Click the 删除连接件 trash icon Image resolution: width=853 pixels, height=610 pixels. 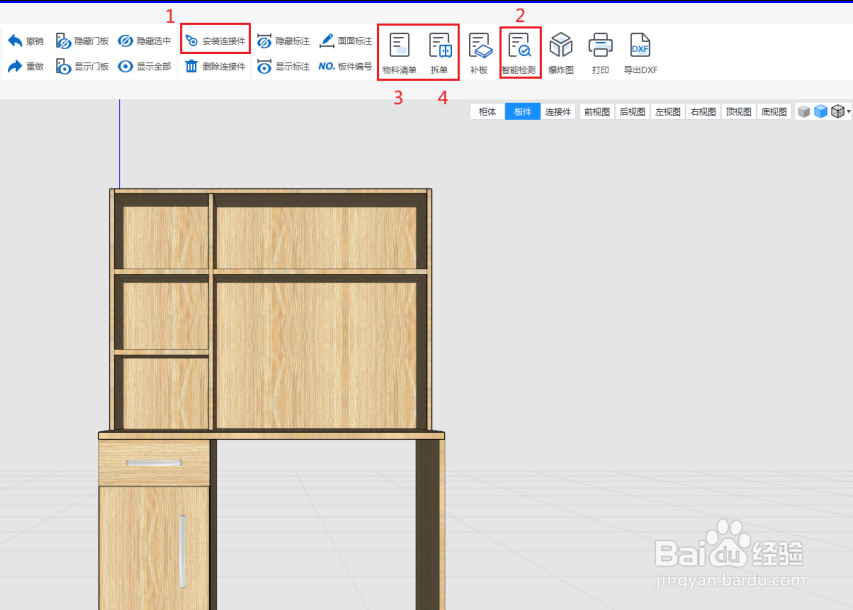191,66
